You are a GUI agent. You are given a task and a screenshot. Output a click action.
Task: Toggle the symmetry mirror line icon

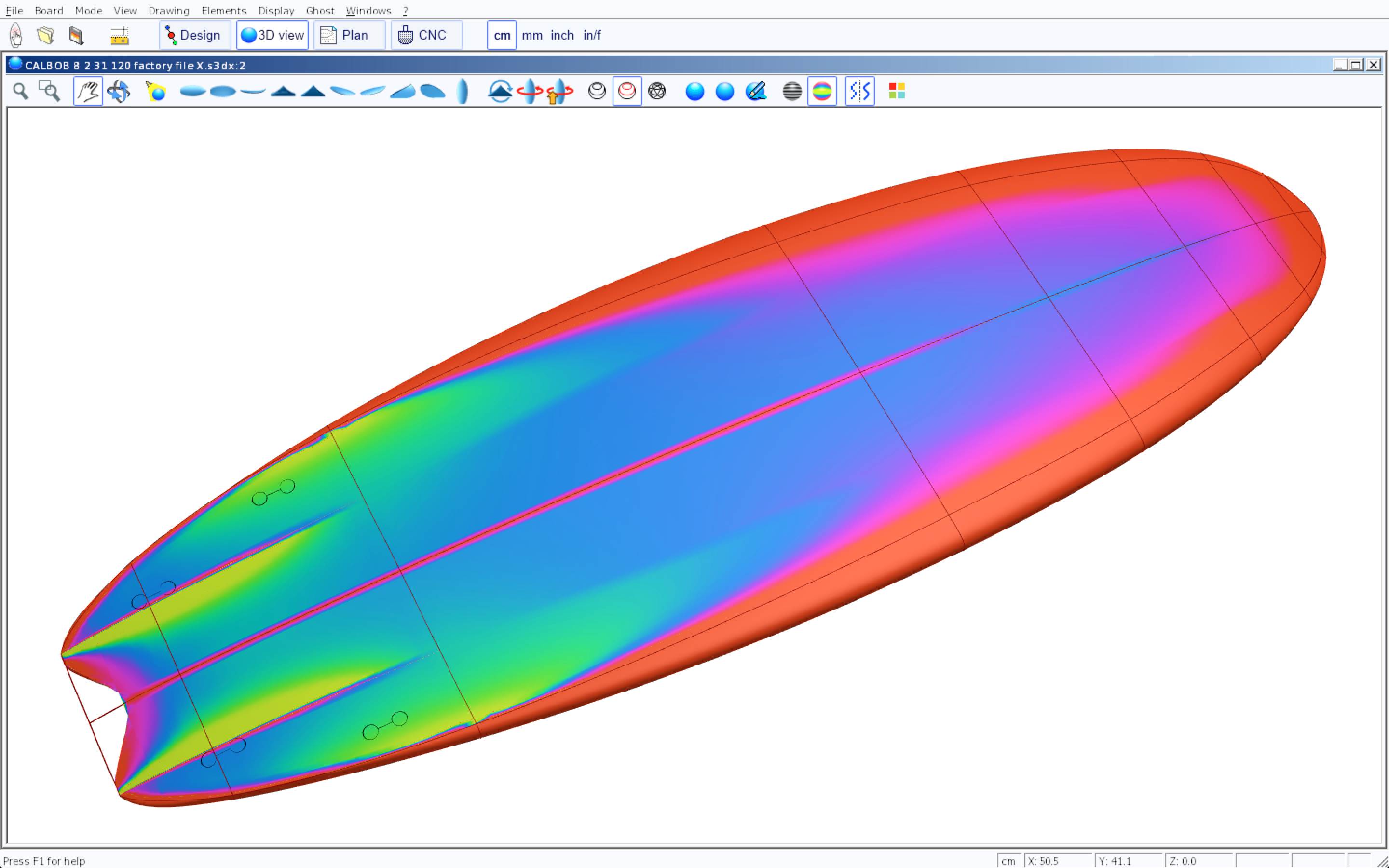tap(859, 91)
